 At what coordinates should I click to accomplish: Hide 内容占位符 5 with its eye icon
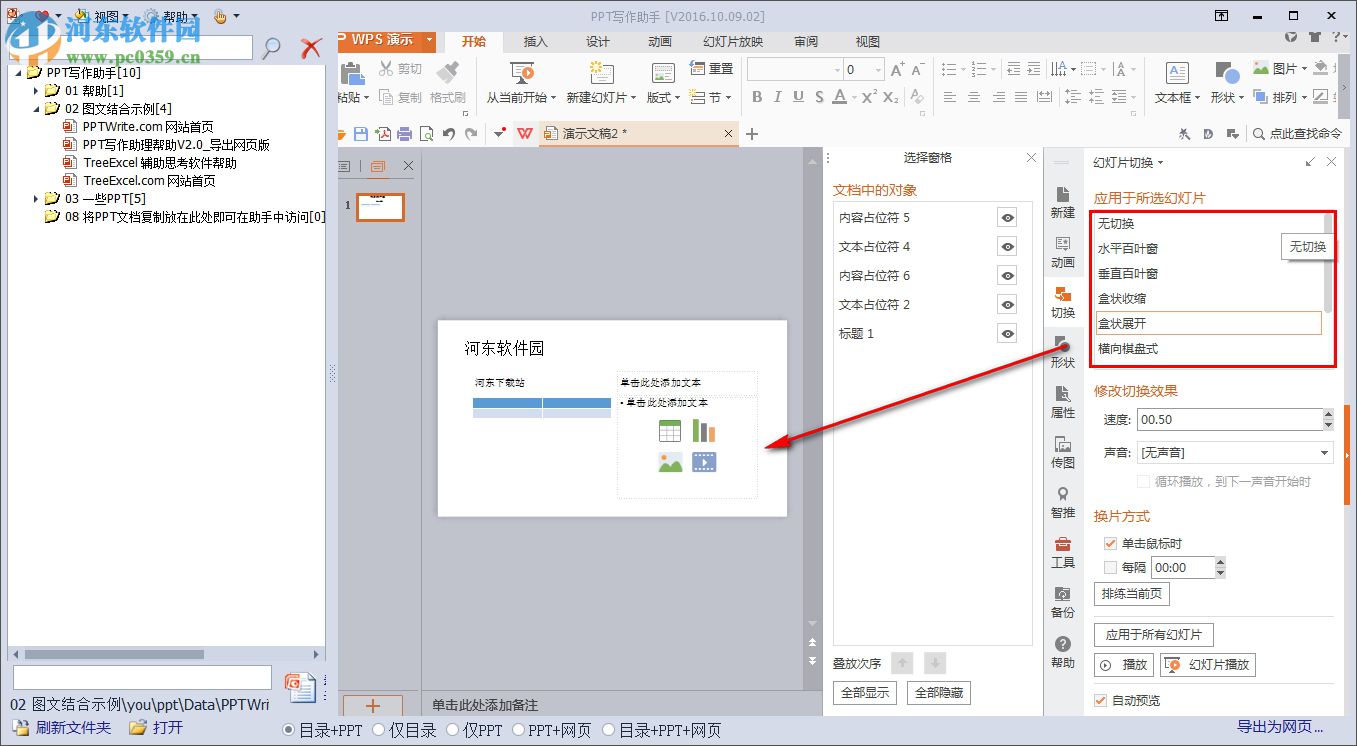point(1007,218)
